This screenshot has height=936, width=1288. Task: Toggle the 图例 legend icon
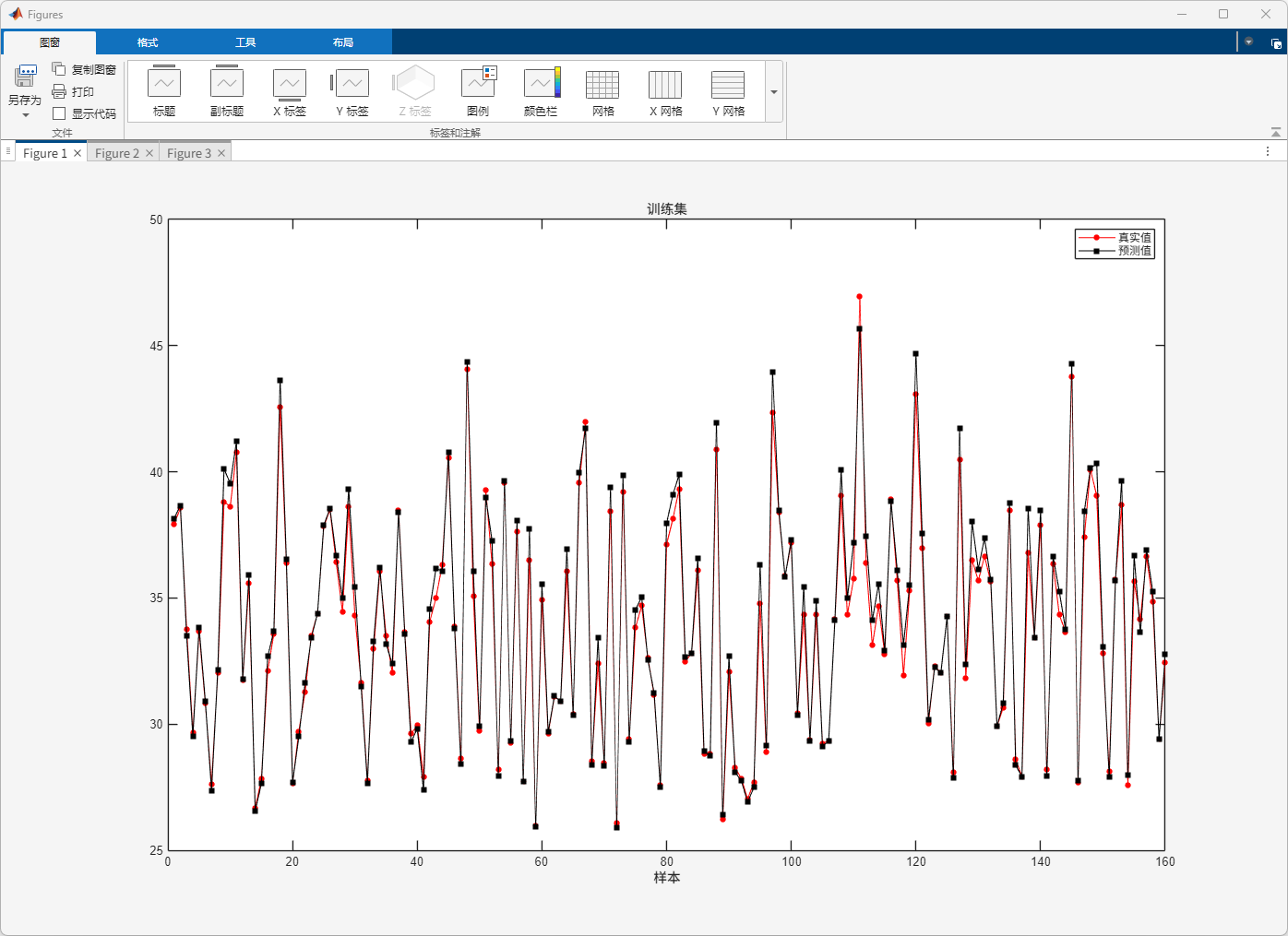[x=478, y=83]
